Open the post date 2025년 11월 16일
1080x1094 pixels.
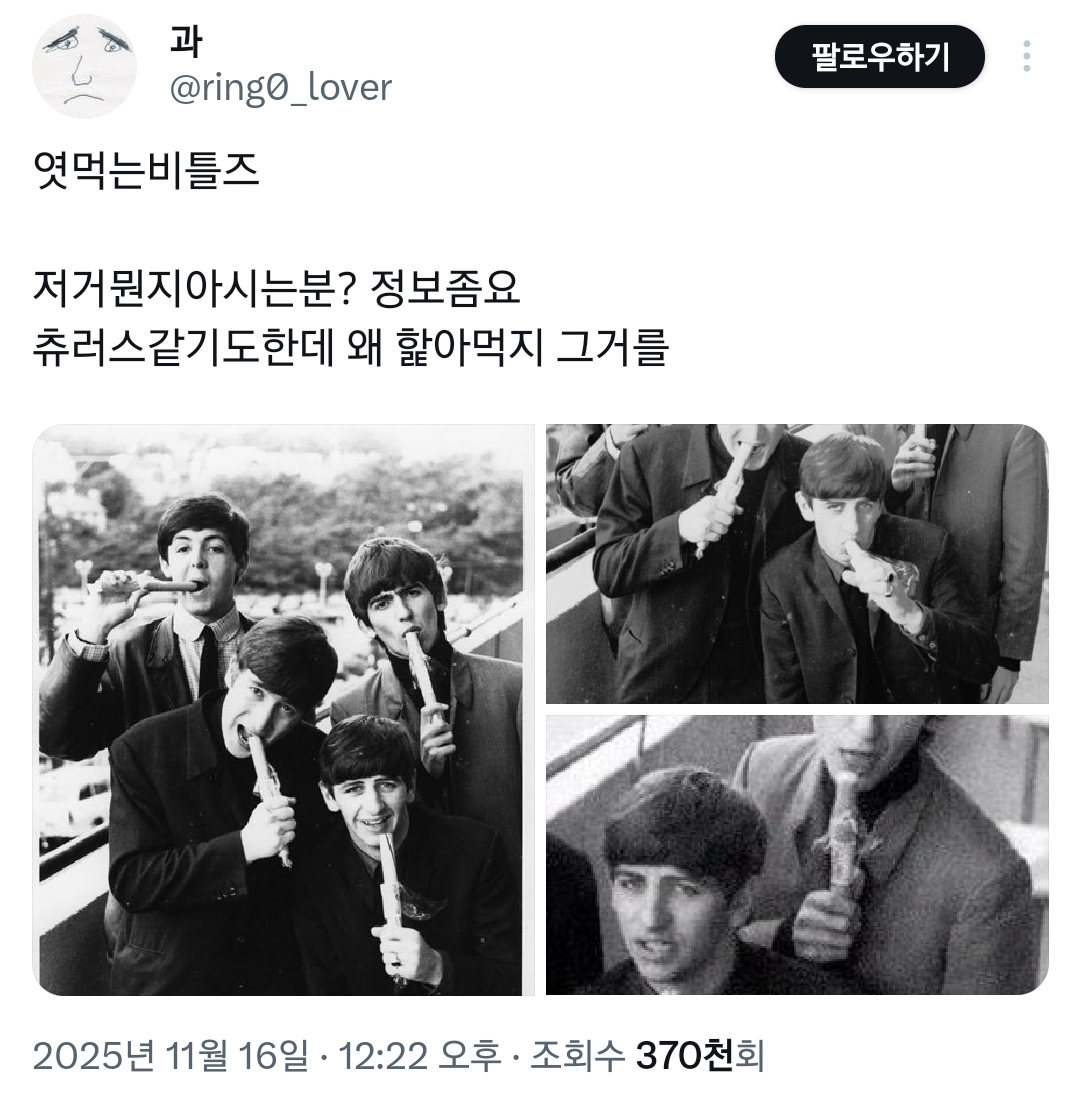[170, 1056]
